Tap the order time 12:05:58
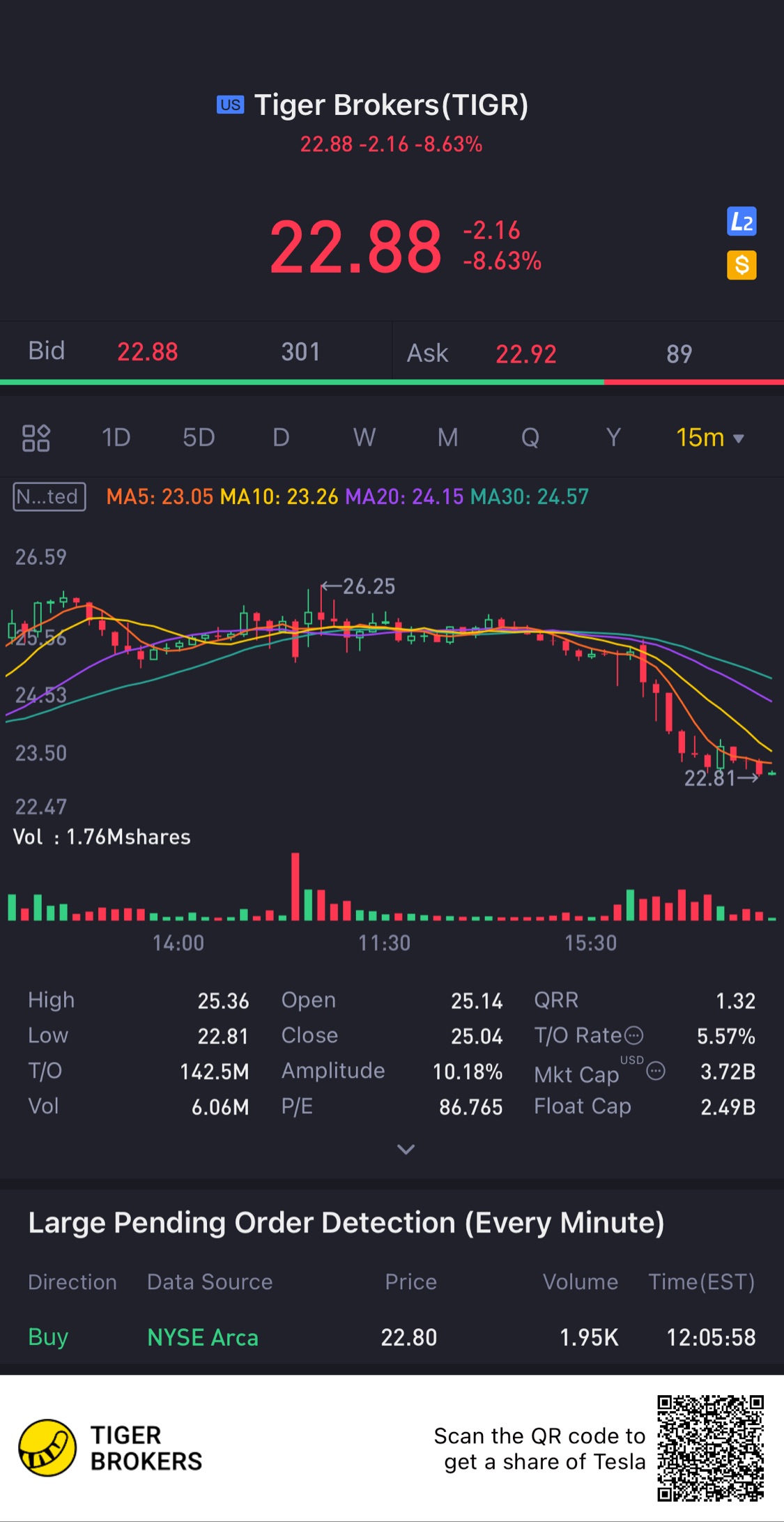Viewport: 784px width, 1522px height. pos(712,1337)
